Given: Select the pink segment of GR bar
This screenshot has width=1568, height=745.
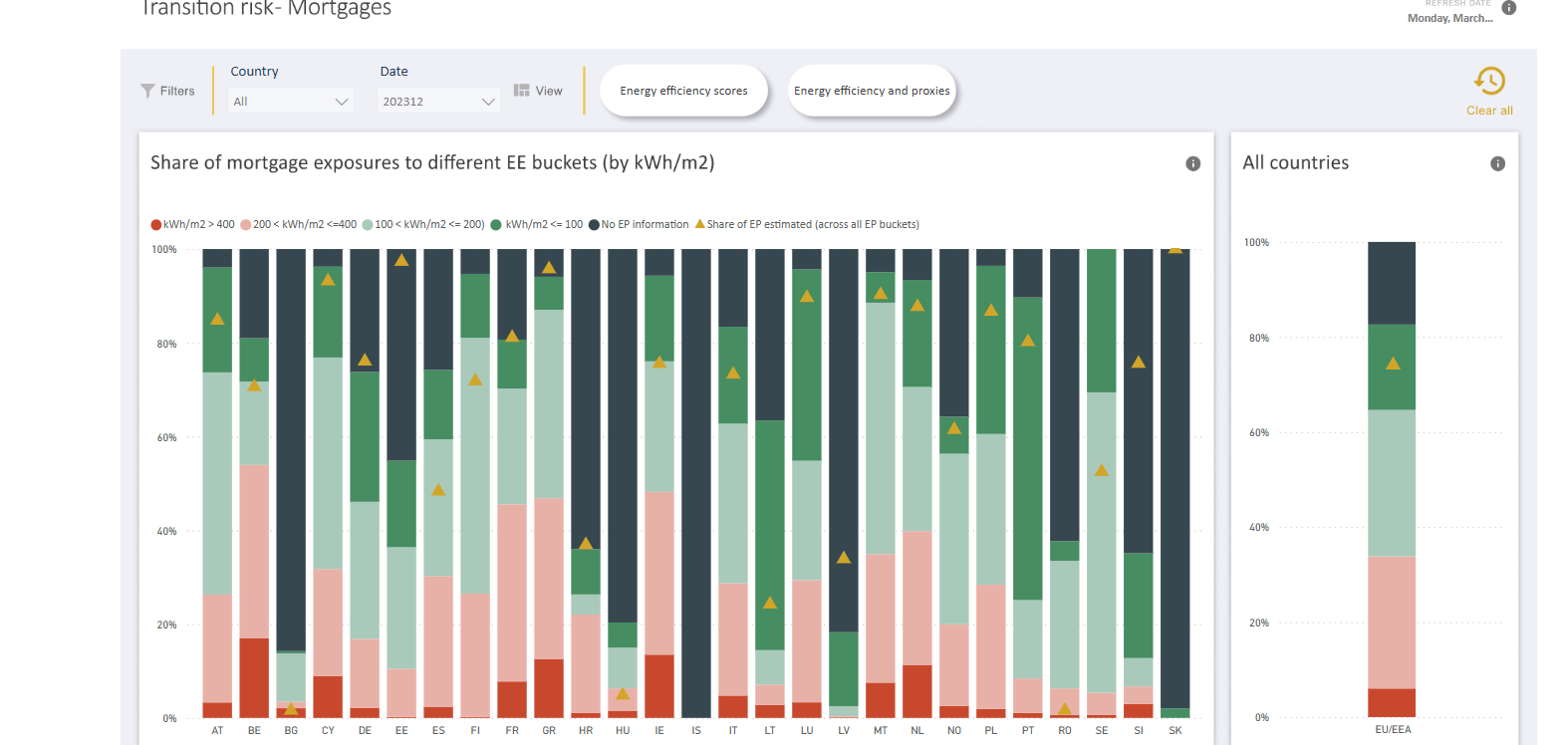Looking at the screenshot, I should coord(549,579).
